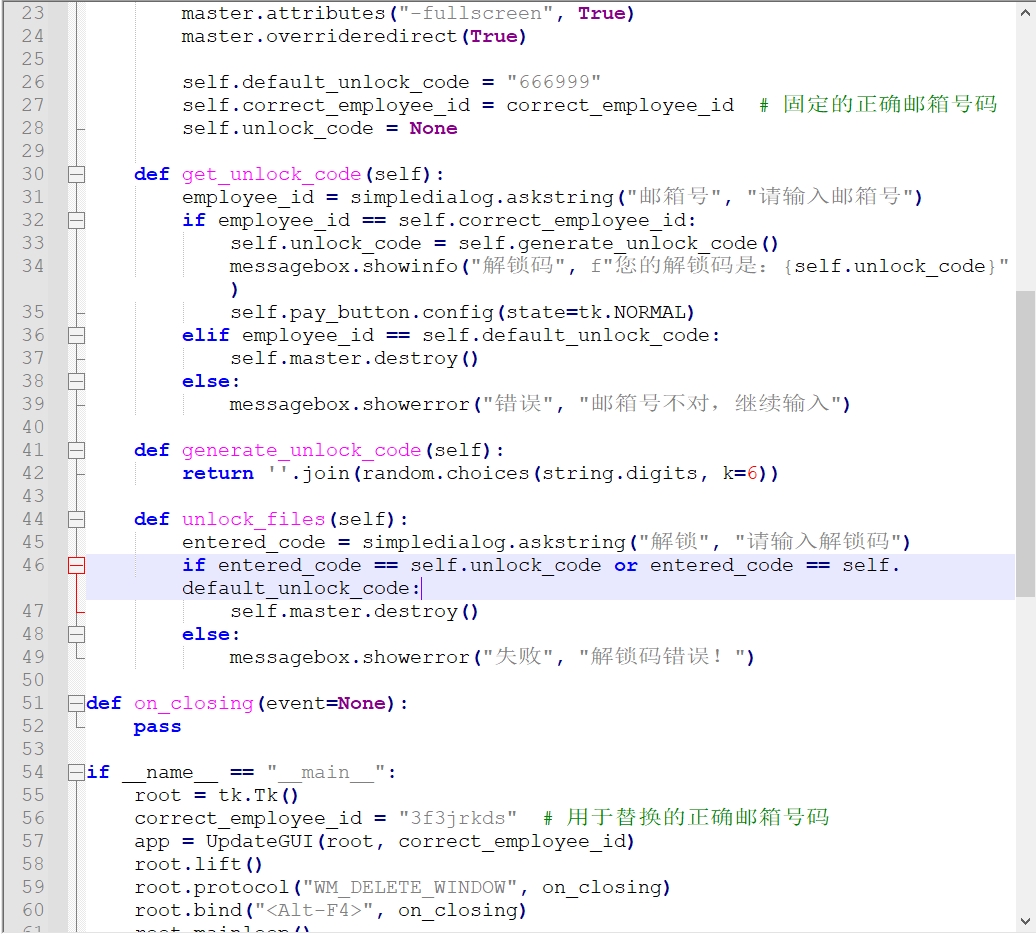Viewport: 1036px width, 934px height.
Task: Click line number 54 in margin
Action: coord(33,772)
